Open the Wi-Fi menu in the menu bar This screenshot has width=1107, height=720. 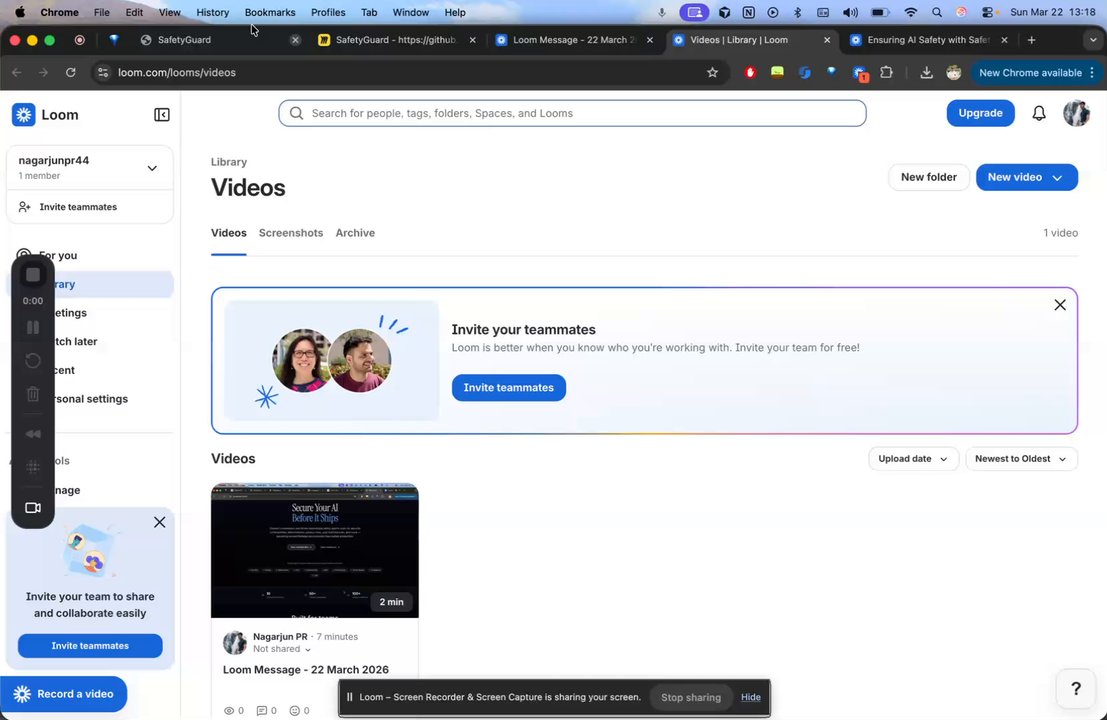(911, 13)
